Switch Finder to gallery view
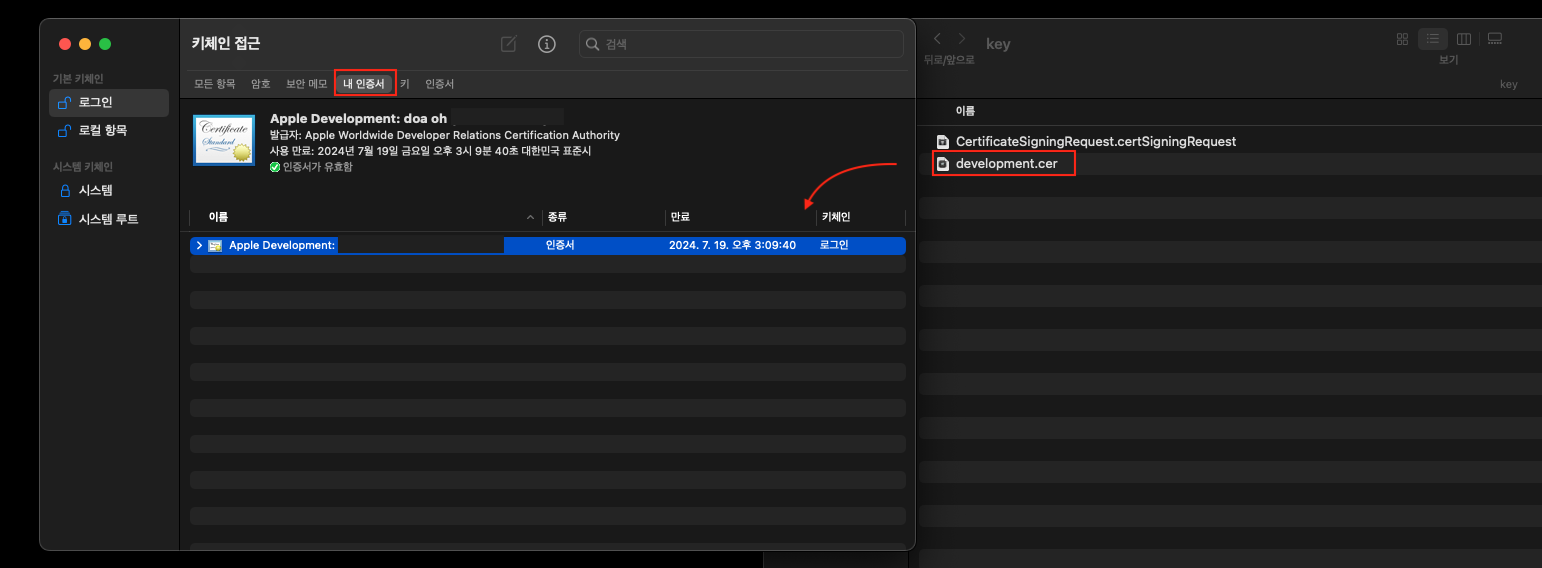The height and width of the screenshot is (568, 1542). pos(1495,39)
